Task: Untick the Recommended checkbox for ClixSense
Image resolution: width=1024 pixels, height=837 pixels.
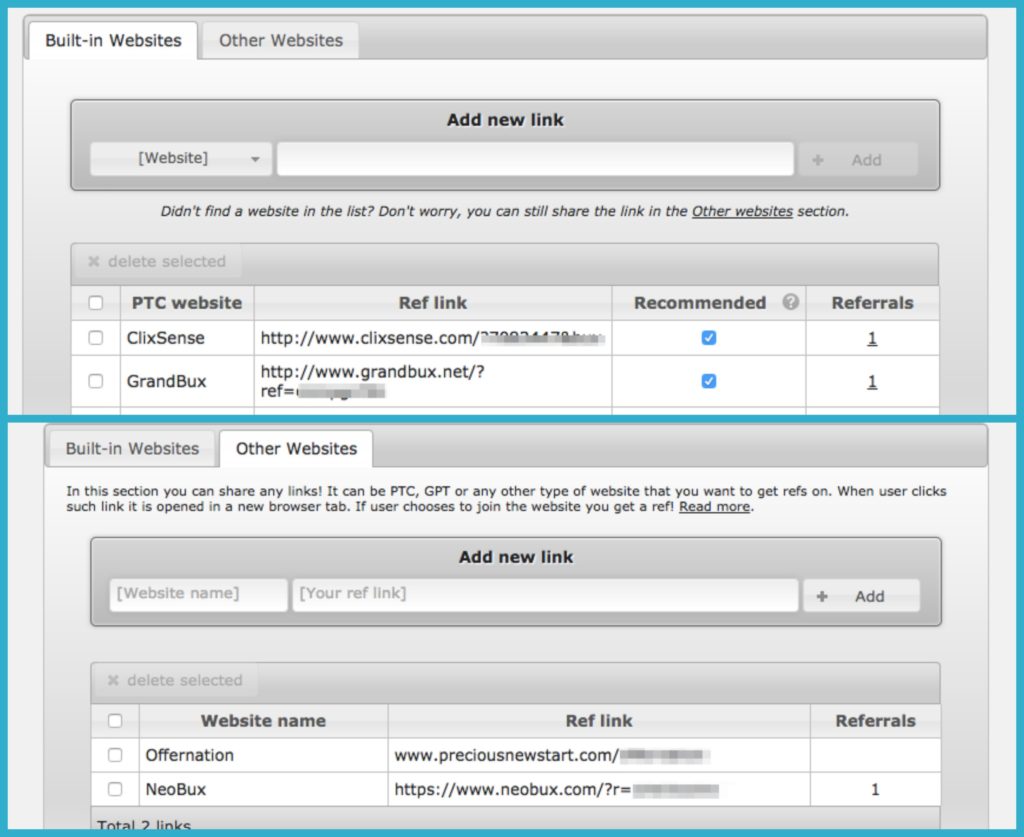Action: click(x=709, y=338)
